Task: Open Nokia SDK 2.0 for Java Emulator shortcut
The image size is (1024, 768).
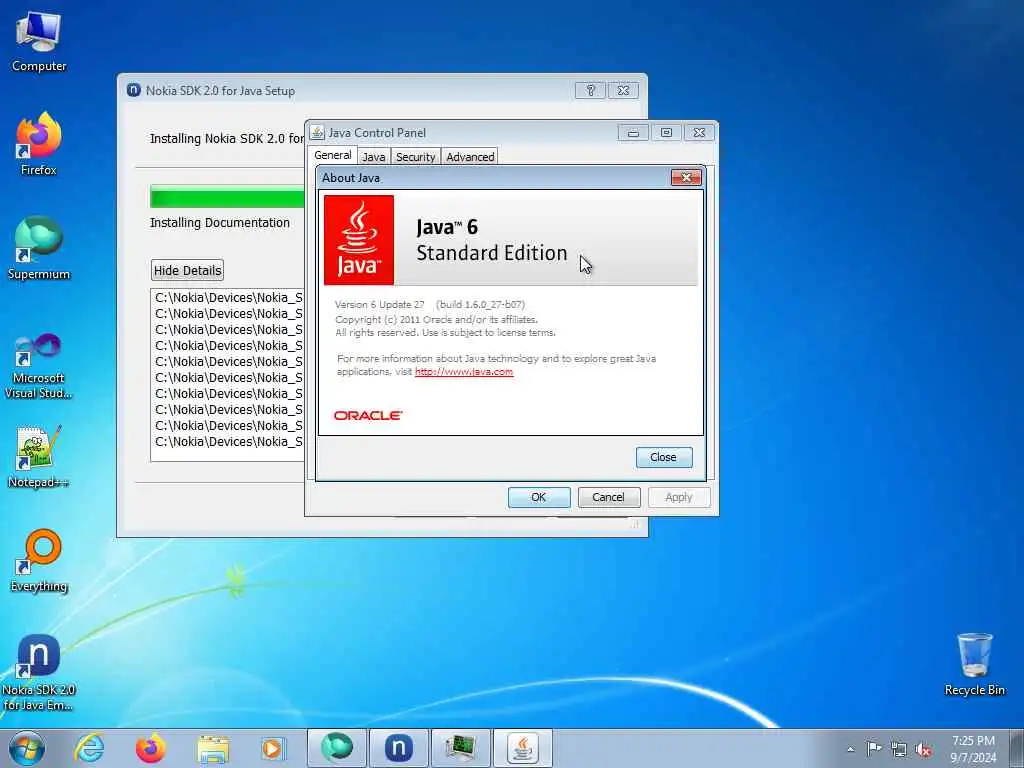Action: click(x=39, y=671)
